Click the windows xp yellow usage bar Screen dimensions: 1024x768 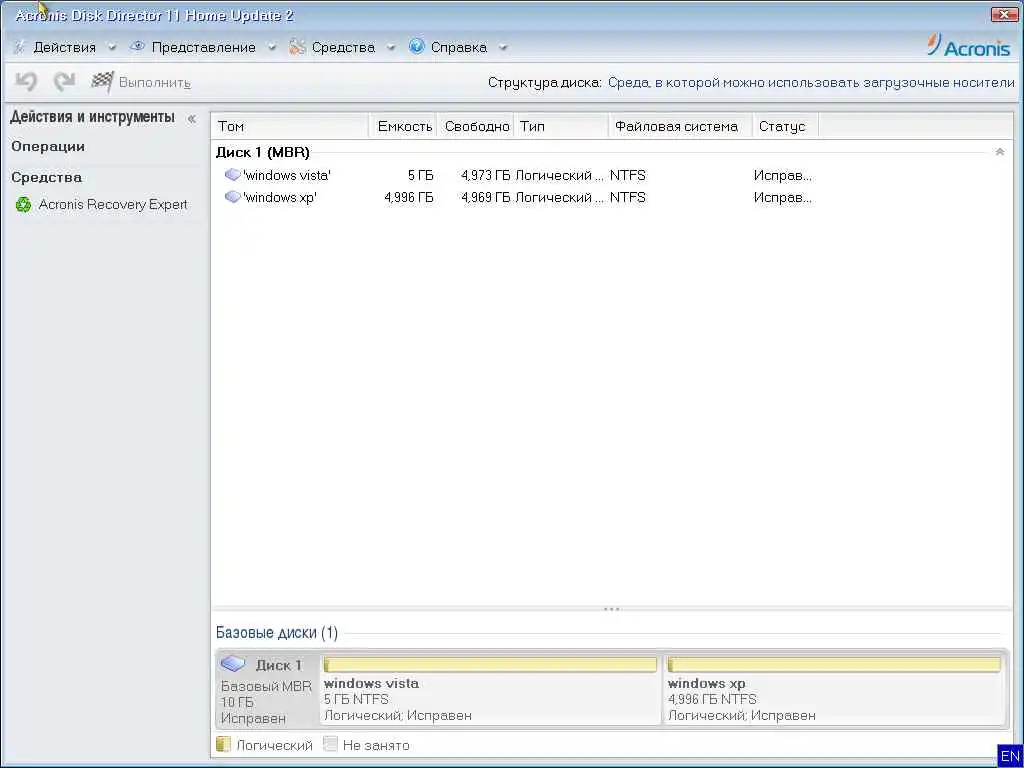tap(834, 665)
